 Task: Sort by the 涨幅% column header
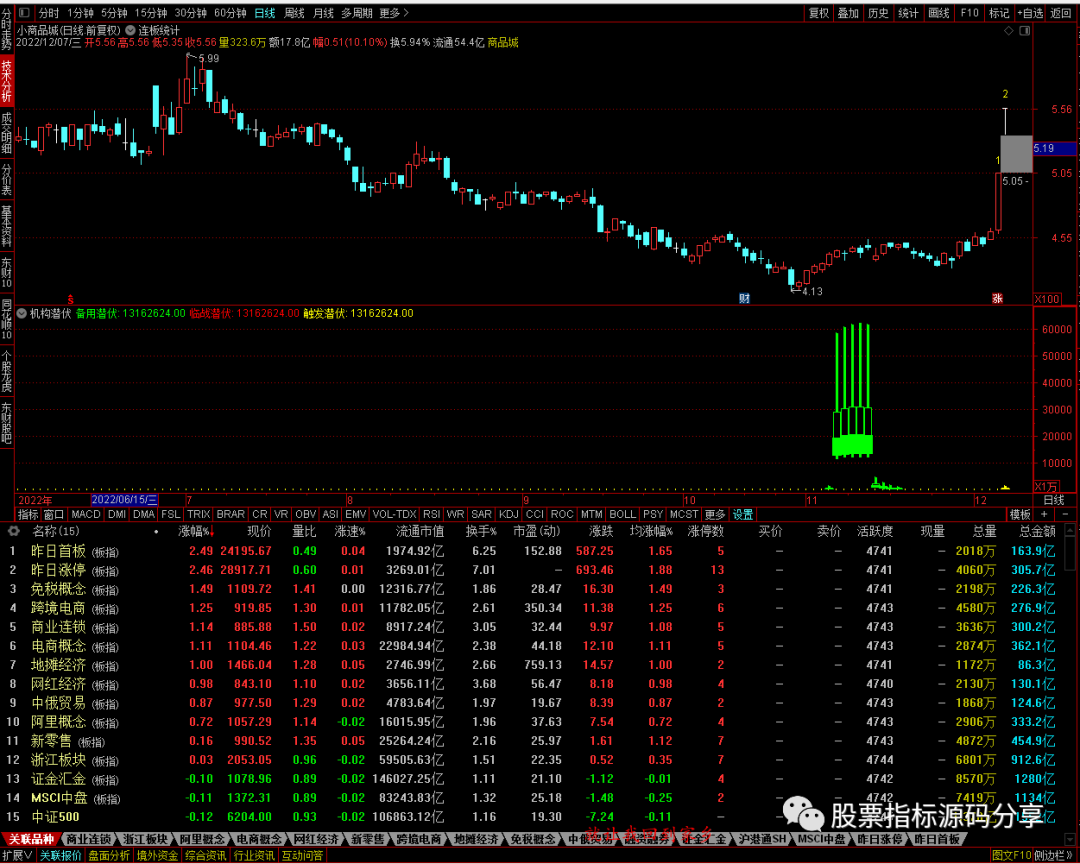click(196, 531)
